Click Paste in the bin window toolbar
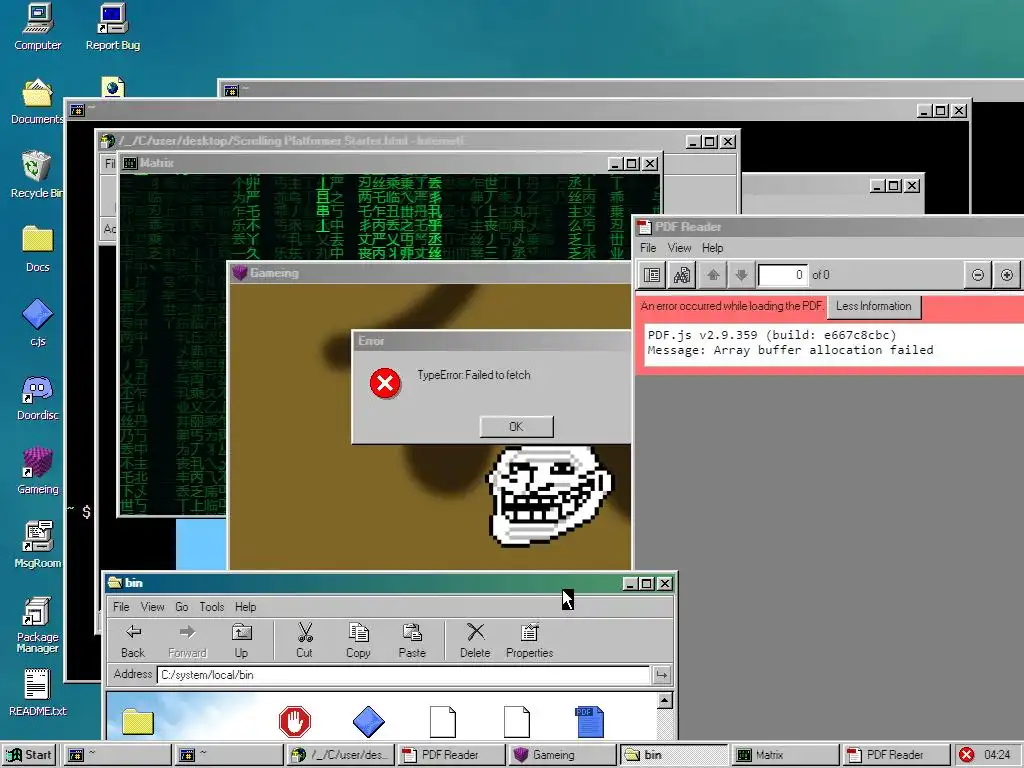 (x=412, y=641)
